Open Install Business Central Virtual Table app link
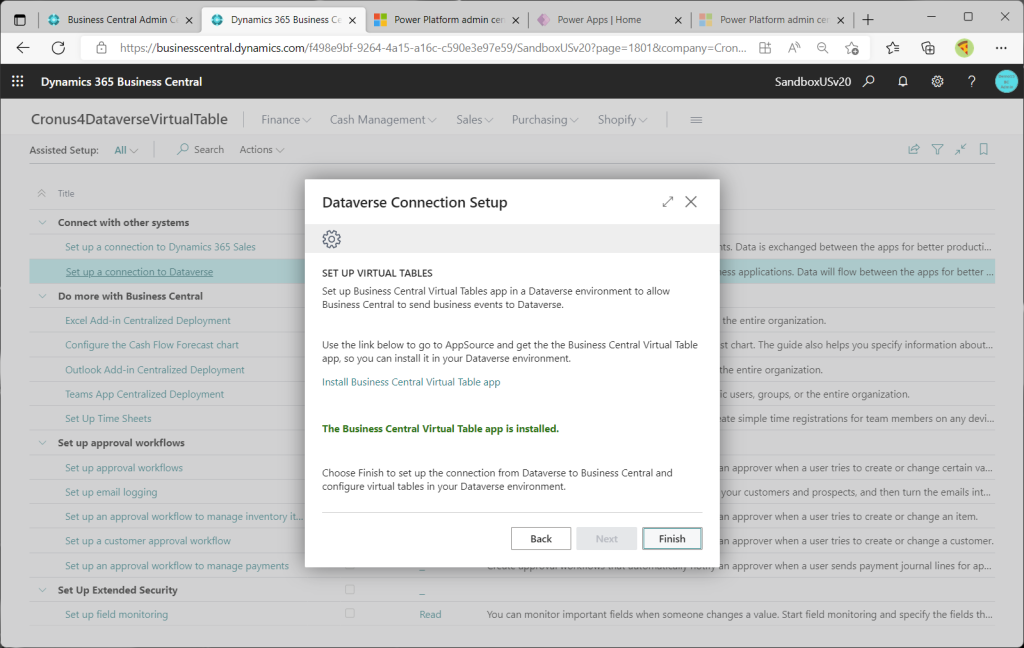Viewport: 1024px width, 648px height. tap(411, 381)
